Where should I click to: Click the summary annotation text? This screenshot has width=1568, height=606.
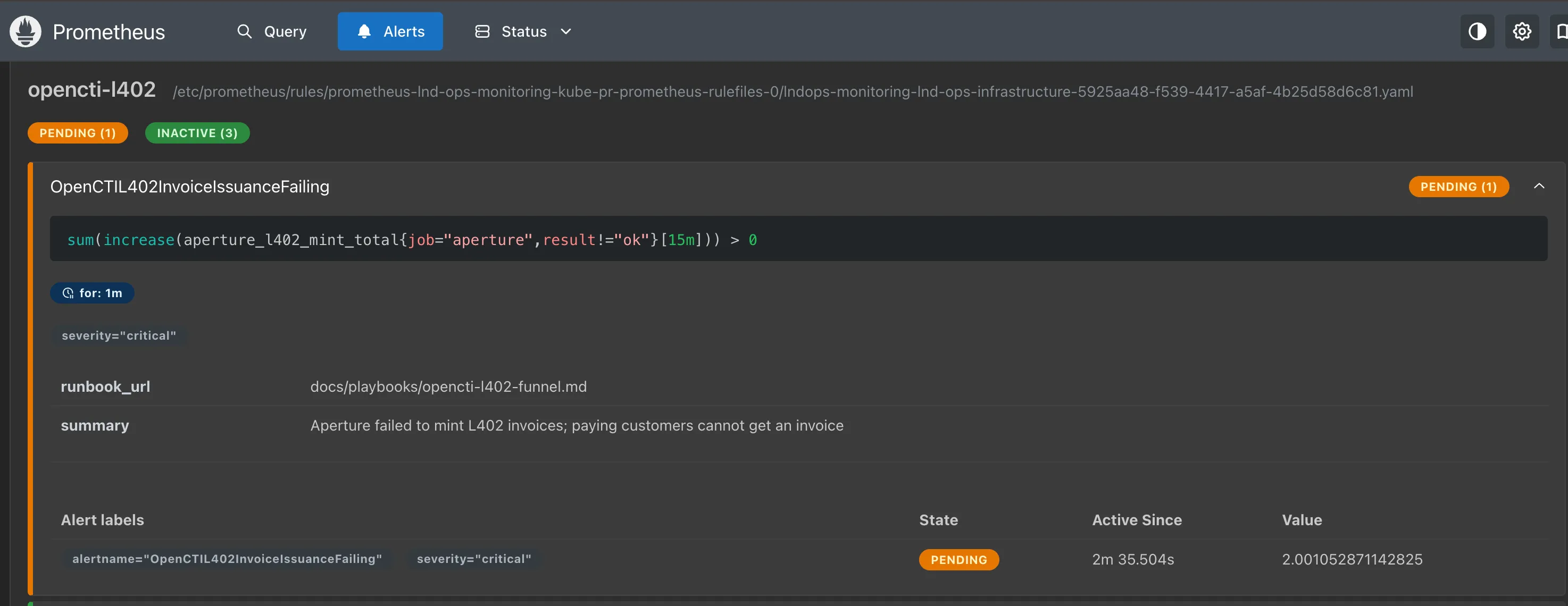click(x=577, y=426)
